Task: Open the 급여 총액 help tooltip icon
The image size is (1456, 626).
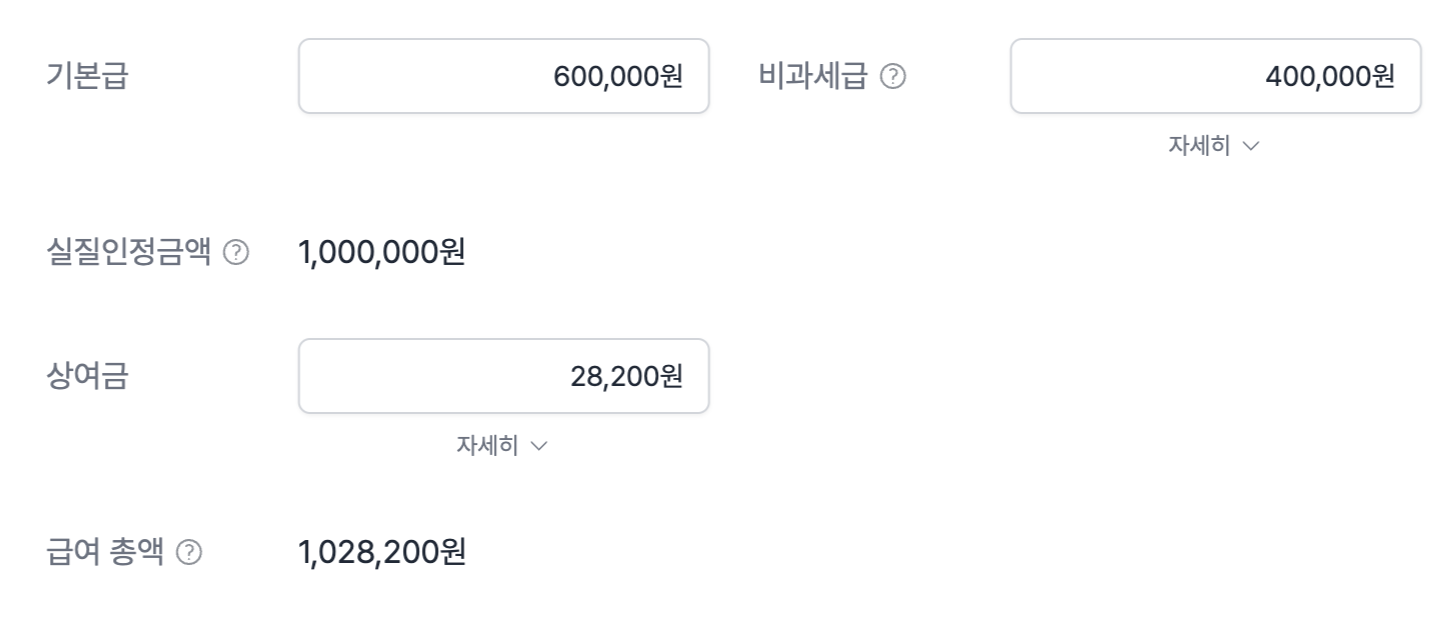Action: (x=188, y=552)
